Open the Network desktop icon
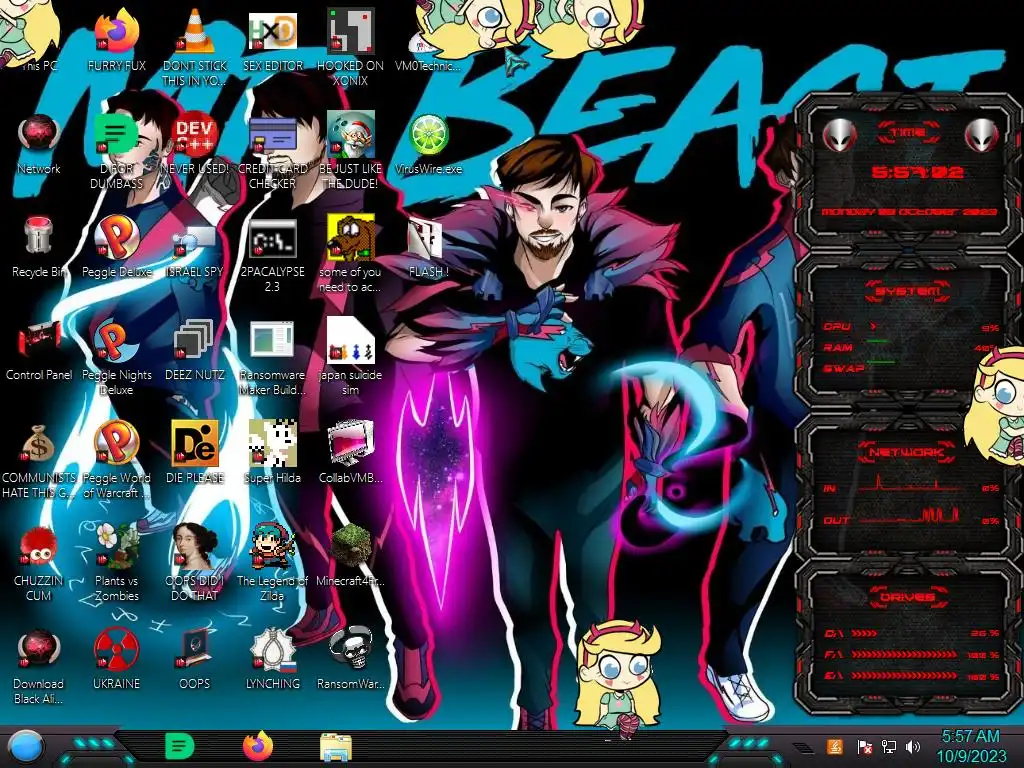Screen dimensions: 1024x768 [39, 136]
